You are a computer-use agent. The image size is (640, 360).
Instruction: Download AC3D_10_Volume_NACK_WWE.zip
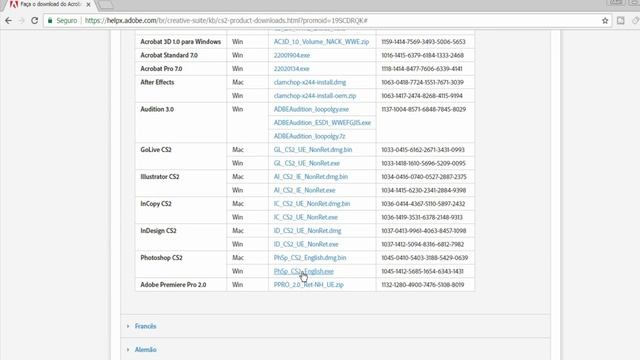[321, 42]
